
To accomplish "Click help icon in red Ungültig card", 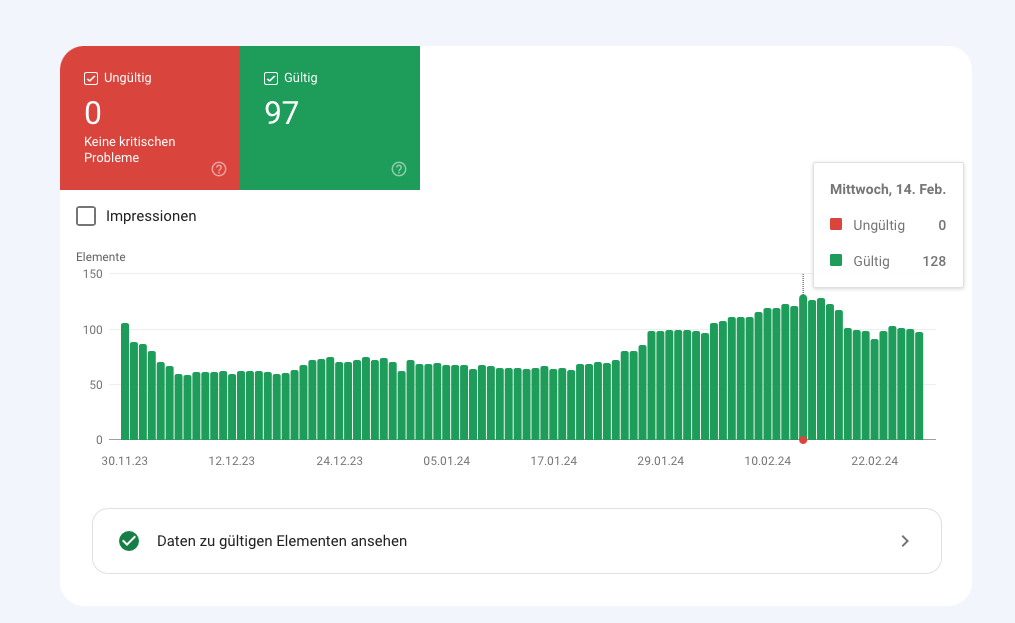I will click(219, 169).
